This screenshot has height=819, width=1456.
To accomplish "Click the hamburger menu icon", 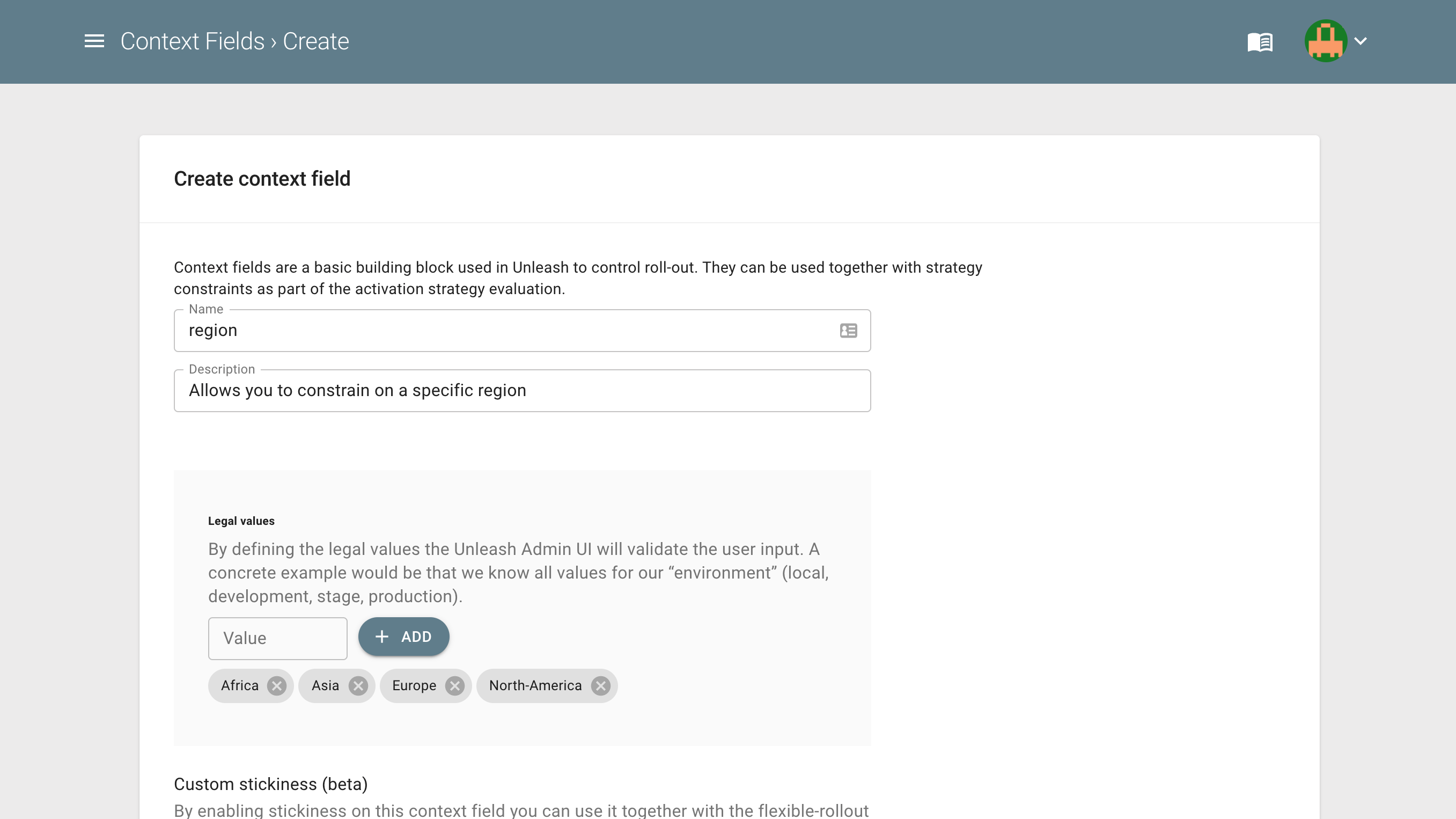I will (94, 41).
